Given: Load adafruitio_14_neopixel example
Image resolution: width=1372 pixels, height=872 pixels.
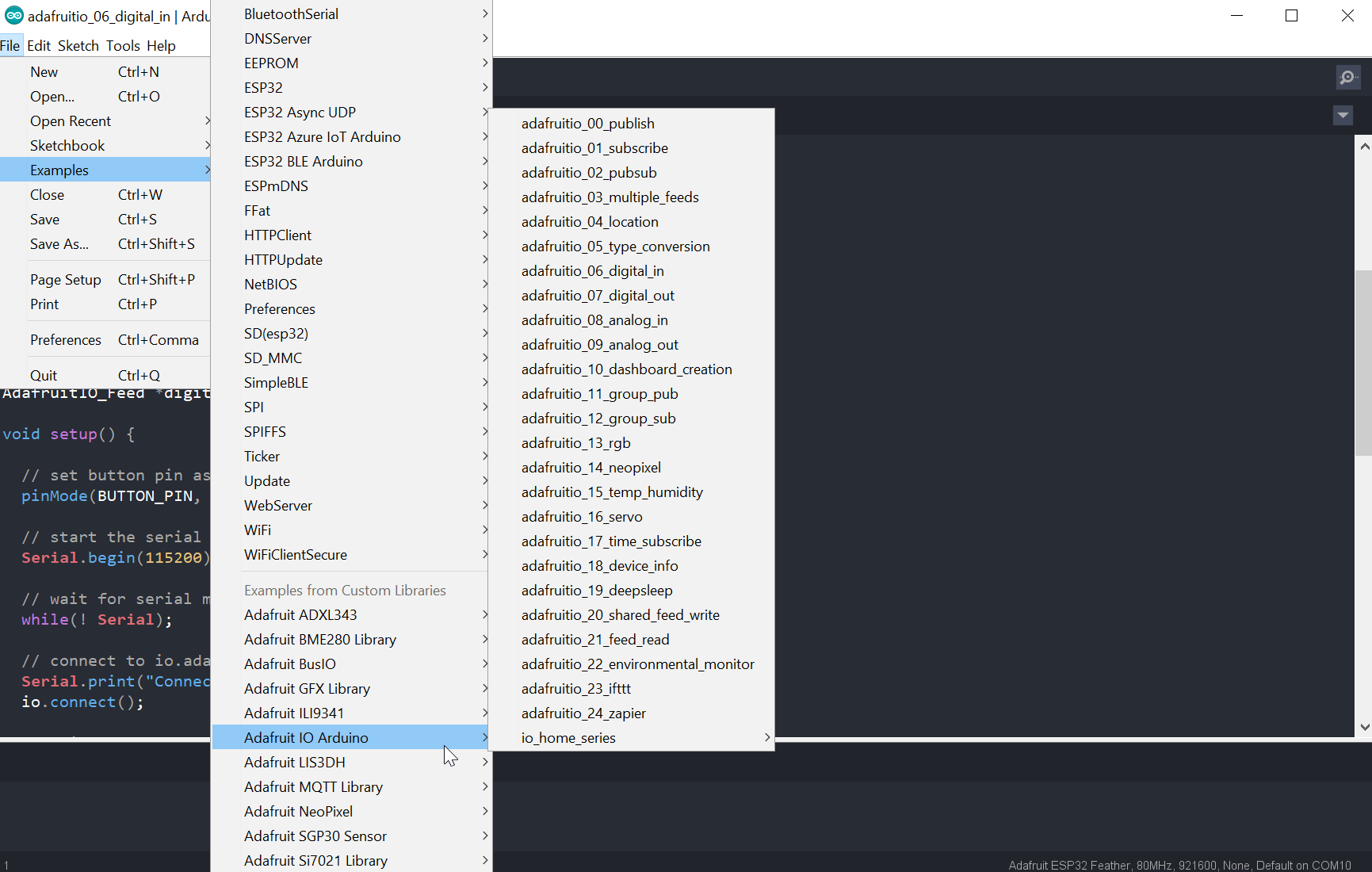Looking at the screenshot, I should [632, 468].
